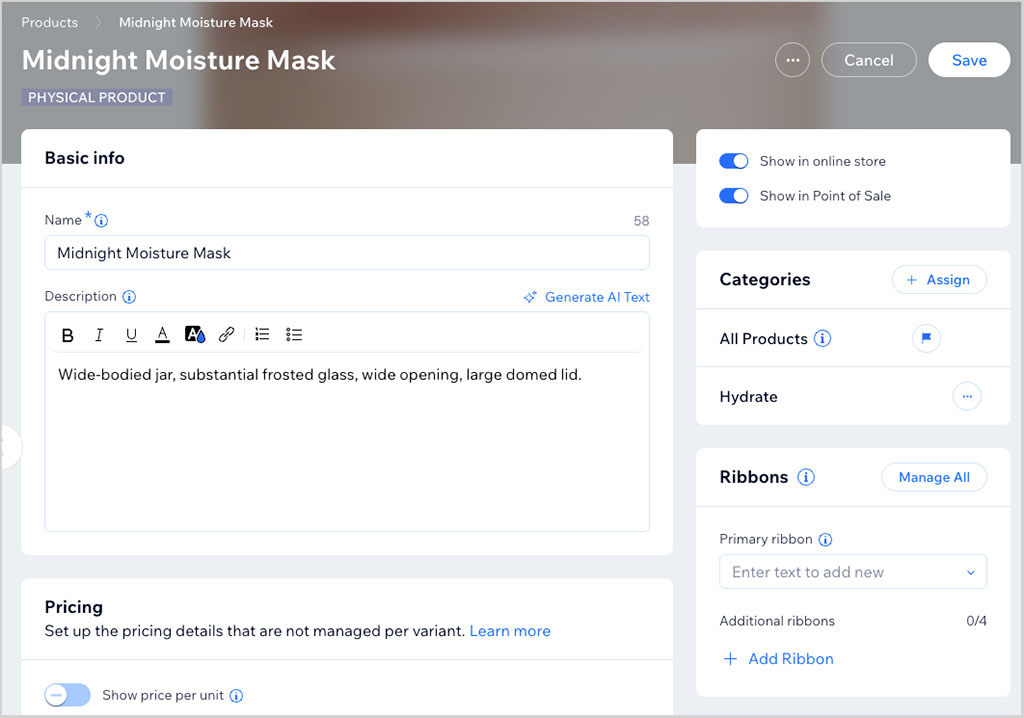Go to Products in the breadcrumb
This screenshot has height=718, width=1024.
(50, 22)
